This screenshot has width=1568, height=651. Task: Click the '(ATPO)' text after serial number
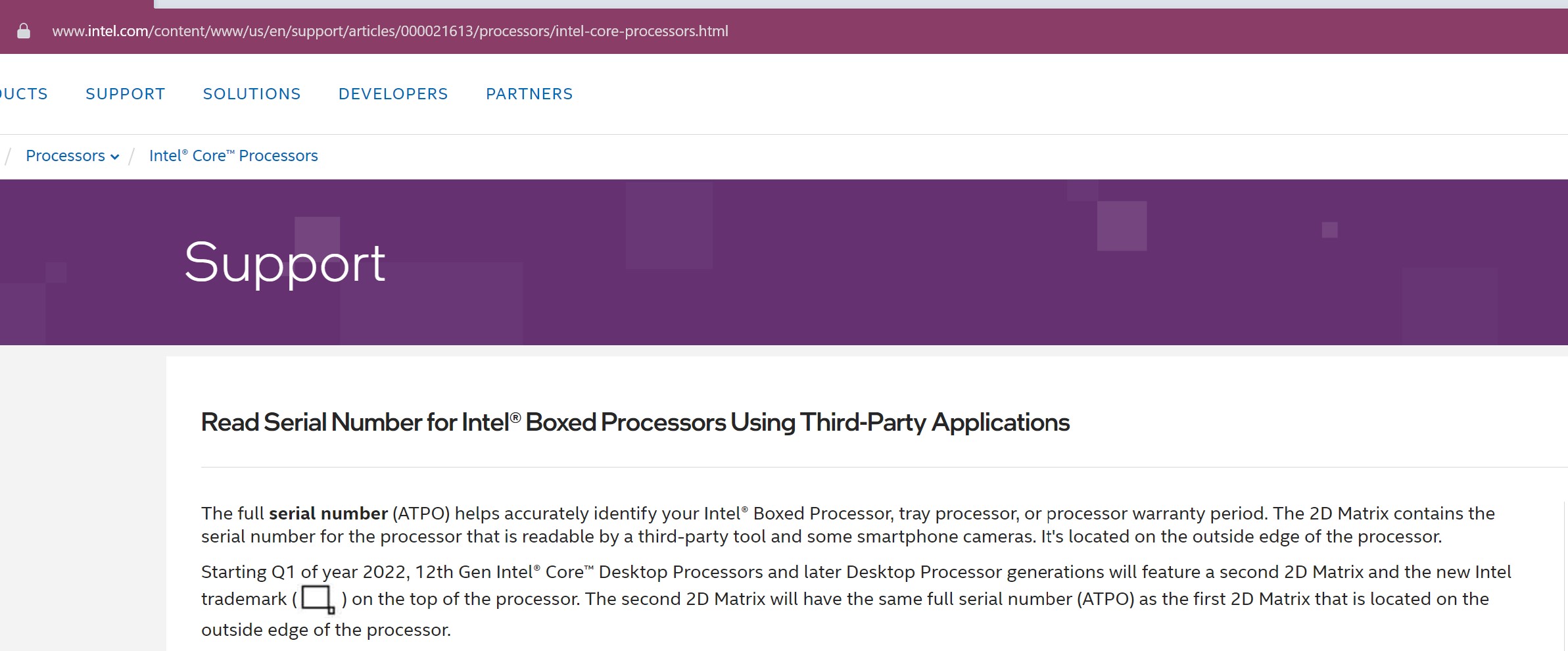[421, 514]
